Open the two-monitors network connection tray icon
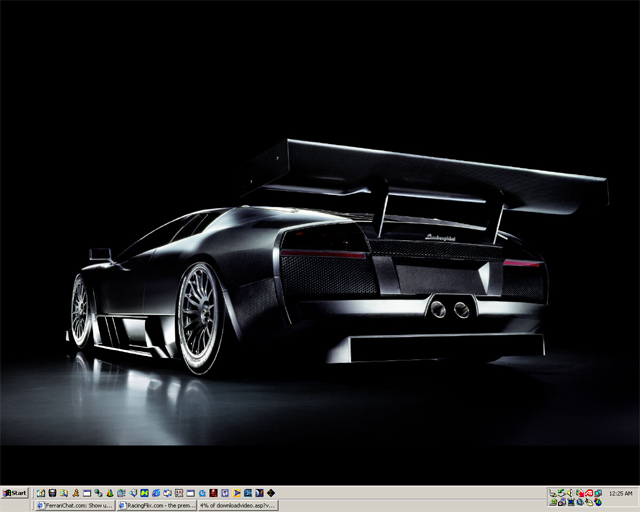This screenshot has height=512, width=640. [598, 493]
